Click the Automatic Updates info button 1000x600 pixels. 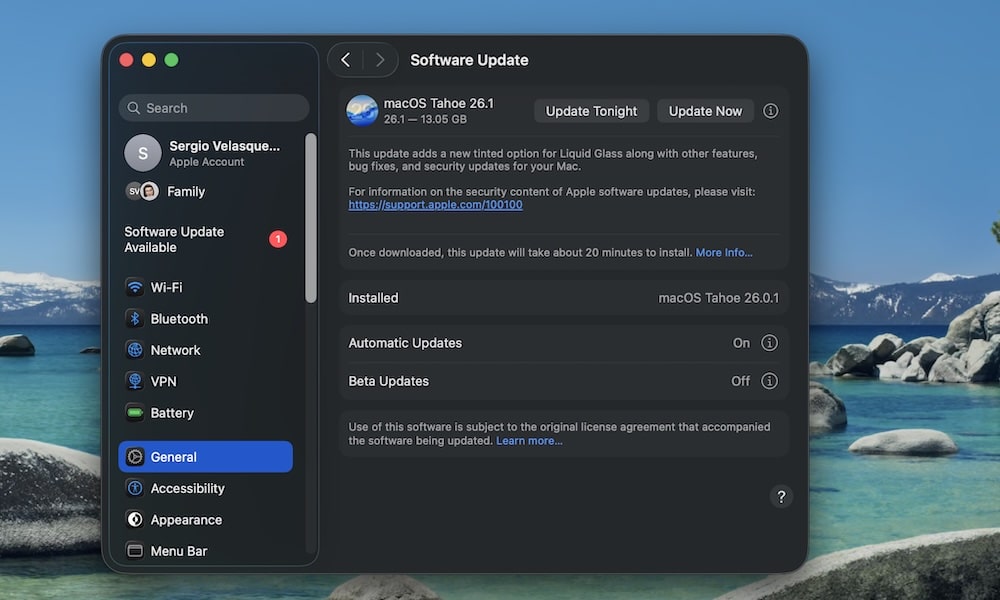tap(770, 343)
